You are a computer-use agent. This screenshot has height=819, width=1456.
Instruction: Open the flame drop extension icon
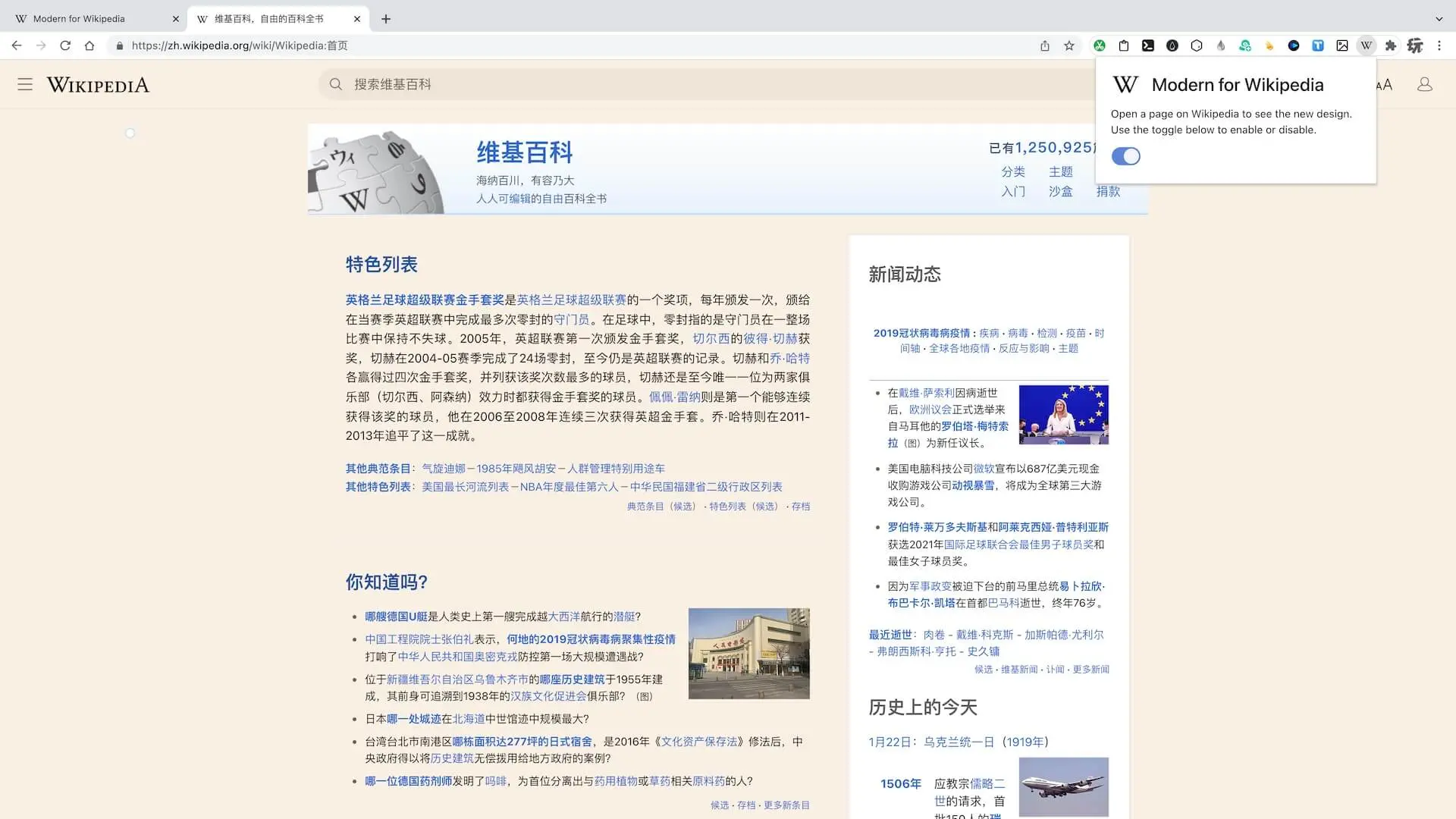pos(1221,45)
